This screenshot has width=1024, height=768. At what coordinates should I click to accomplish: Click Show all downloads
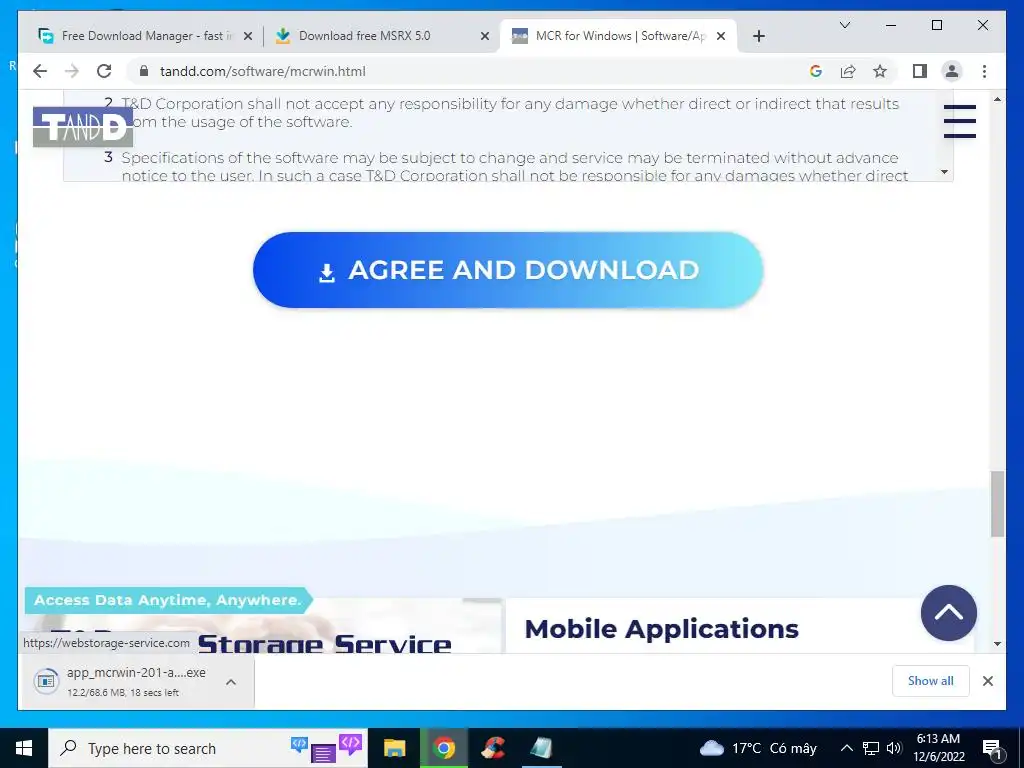click(931, 680)
